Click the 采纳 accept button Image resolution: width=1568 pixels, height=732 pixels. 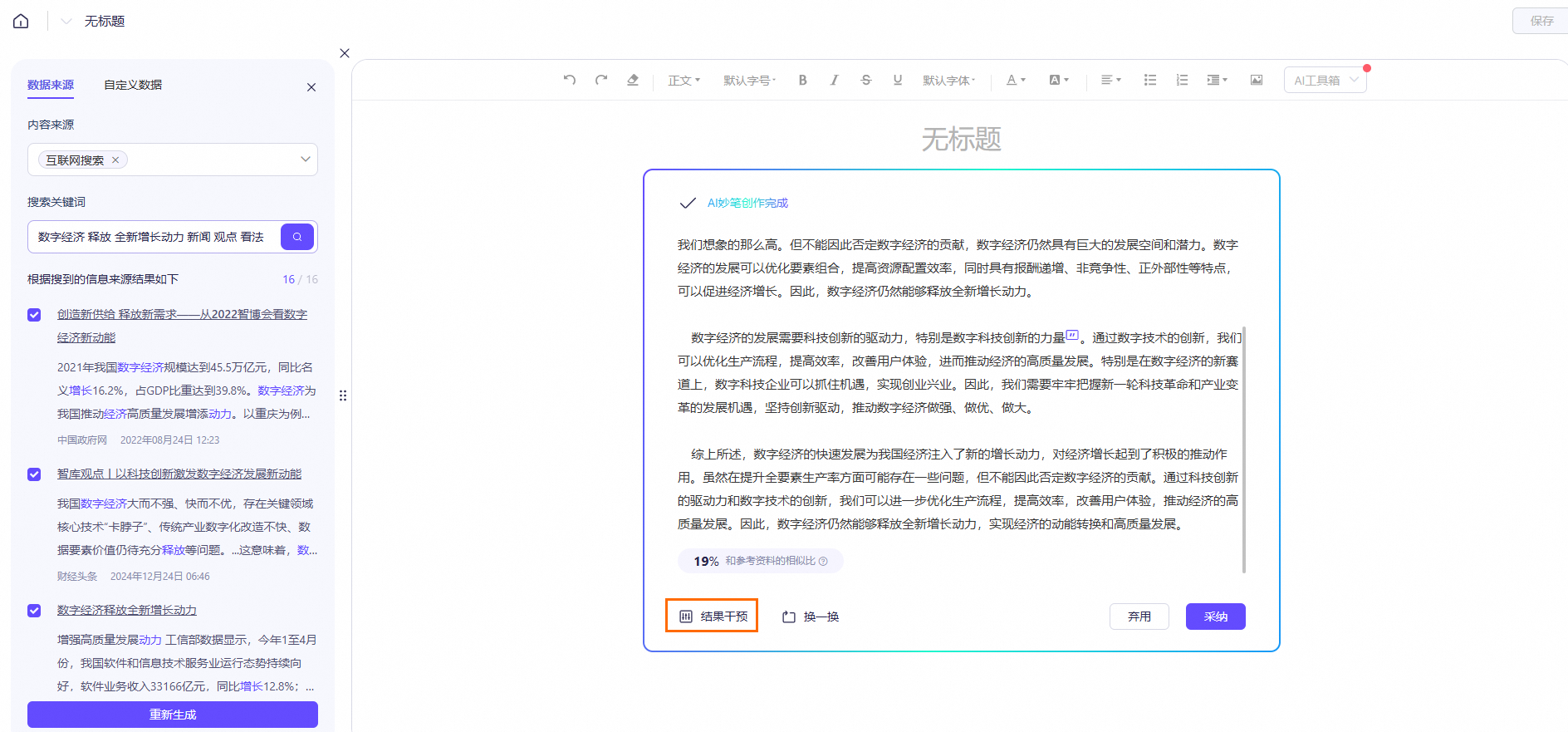point(1216,617)
